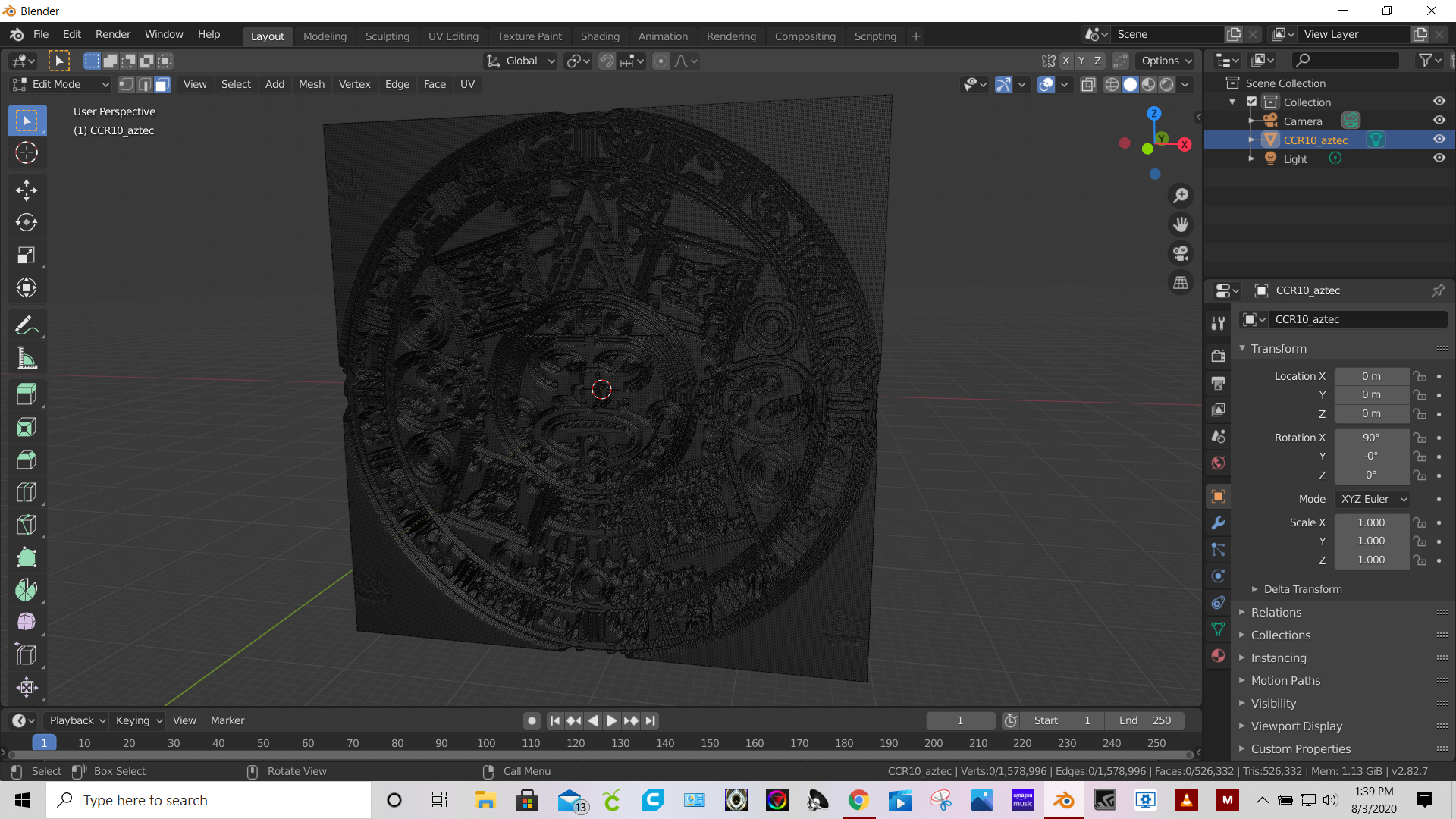
Task: Open the Render menu
Action: 113,35
